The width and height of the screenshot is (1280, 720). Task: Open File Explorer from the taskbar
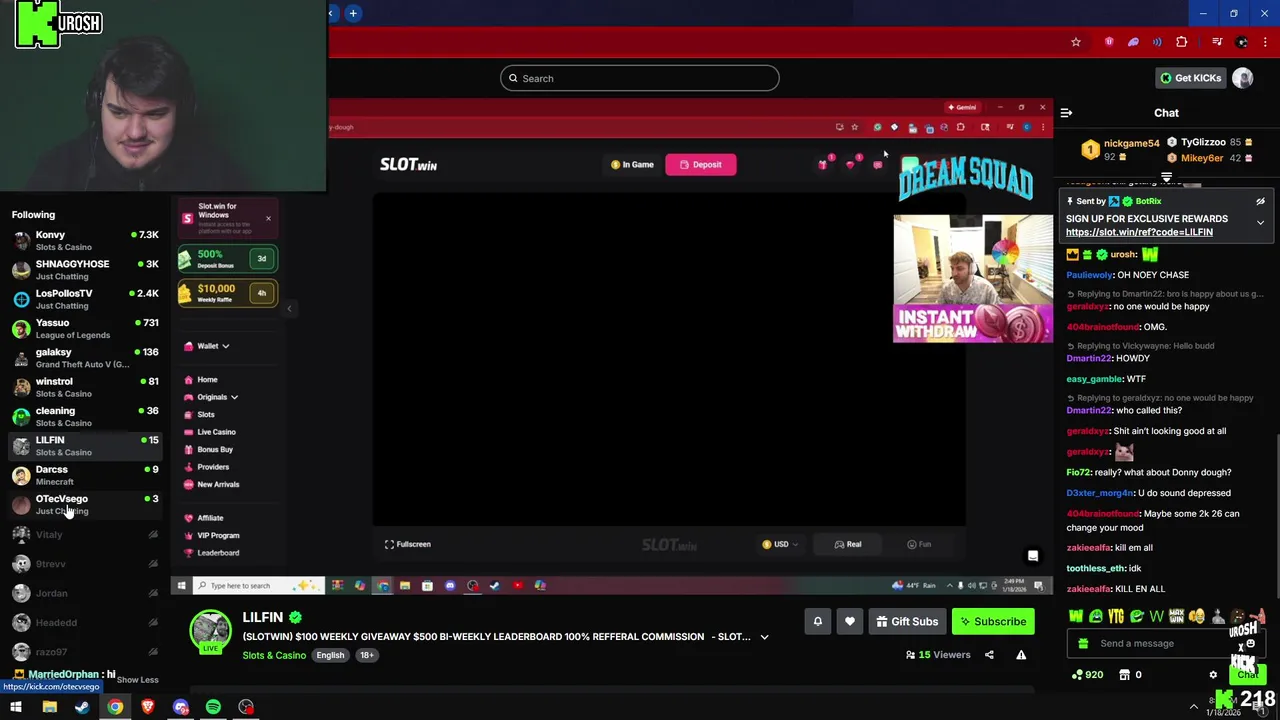(49, 707)
